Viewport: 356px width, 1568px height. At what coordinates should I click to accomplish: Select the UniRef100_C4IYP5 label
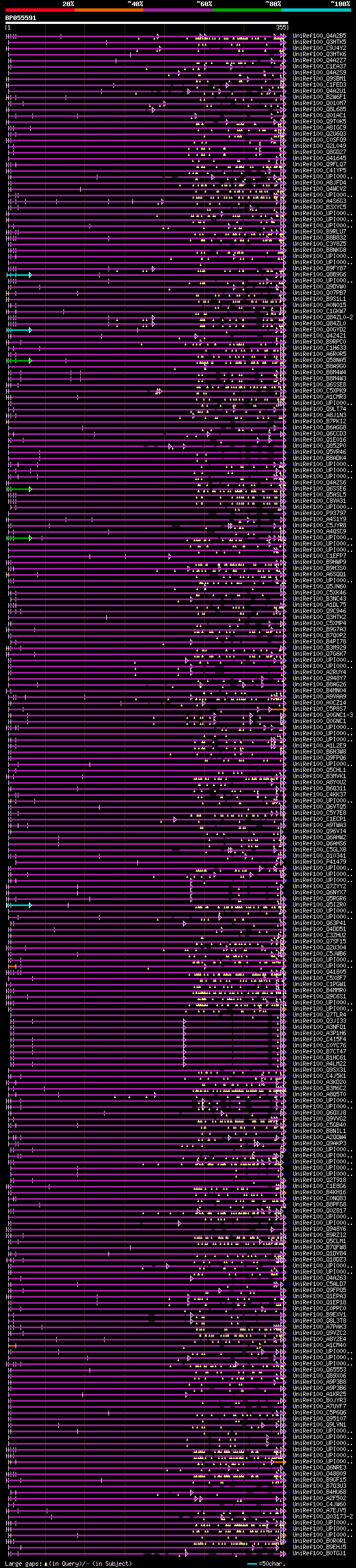click(319, 170)
